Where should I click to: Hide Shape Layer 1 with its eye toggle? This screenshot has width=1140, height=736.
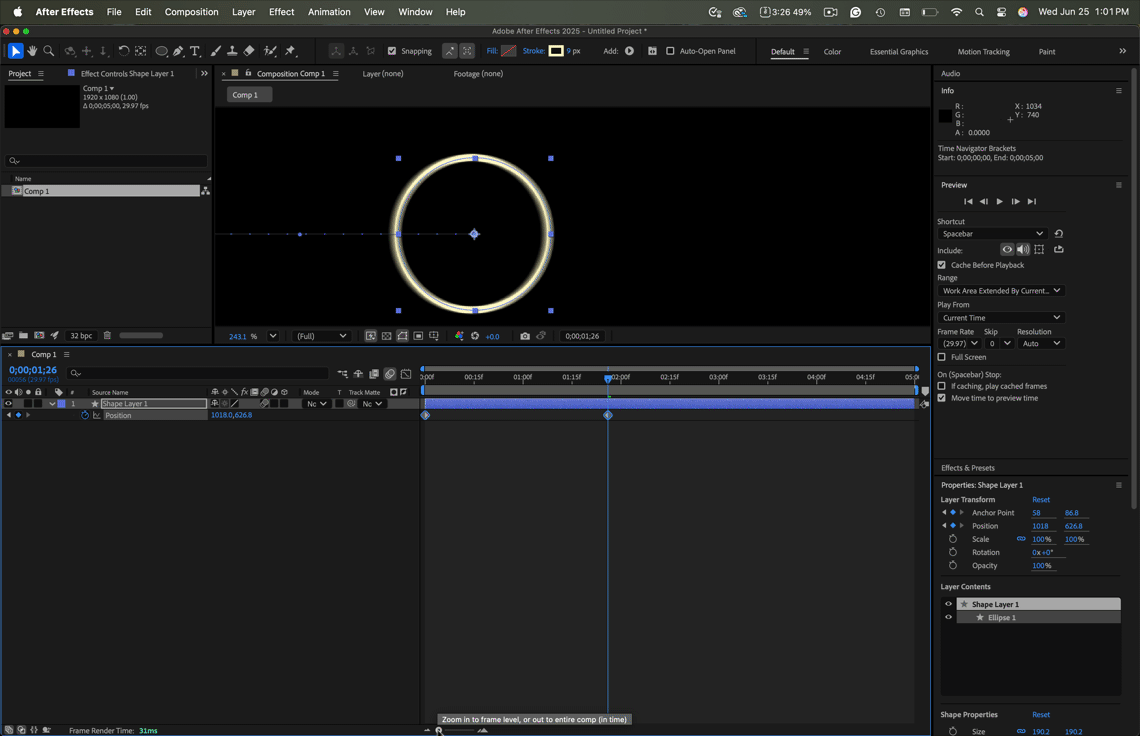tap(7, 403)
